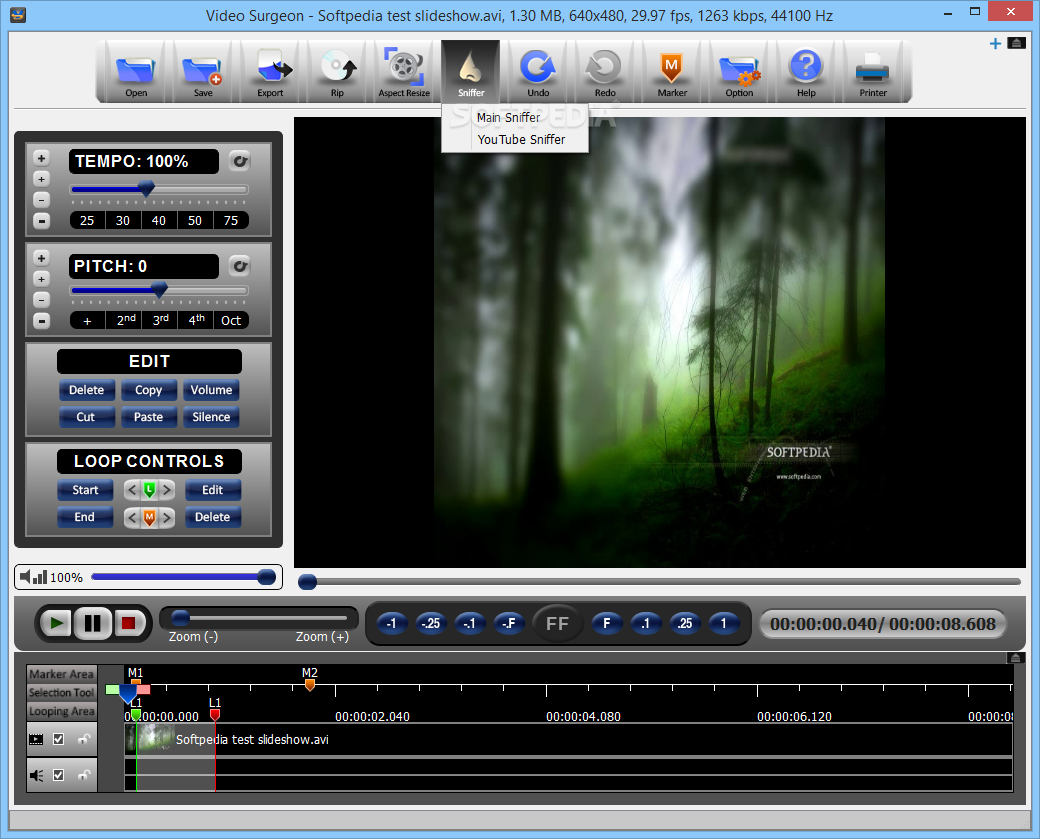Open the Option settings icon
Viewport: 1040px width, 839px height.
pos(739,72)
